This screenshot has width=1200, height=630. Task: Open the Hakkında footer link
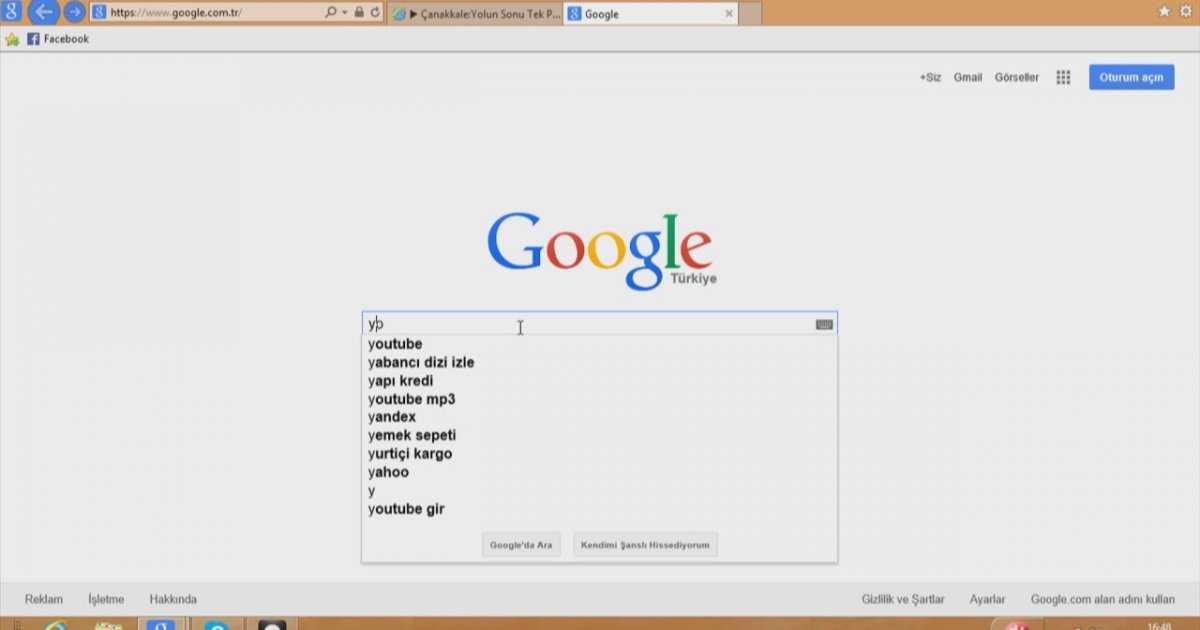coord(173,599)
